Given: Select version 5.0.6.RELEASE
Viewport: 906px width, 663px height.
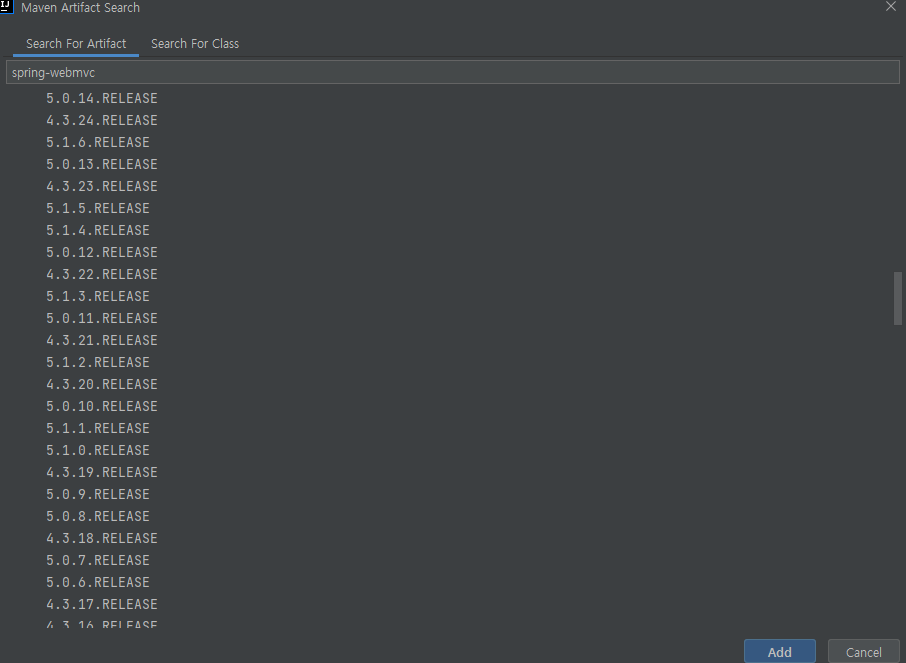Looking at the screenshot, I should click(x=98, y=581).
